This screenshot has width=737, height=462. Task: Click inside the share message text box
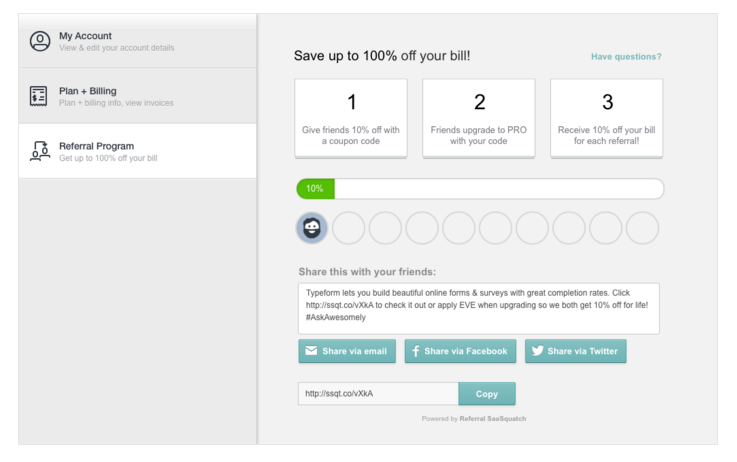478,308
